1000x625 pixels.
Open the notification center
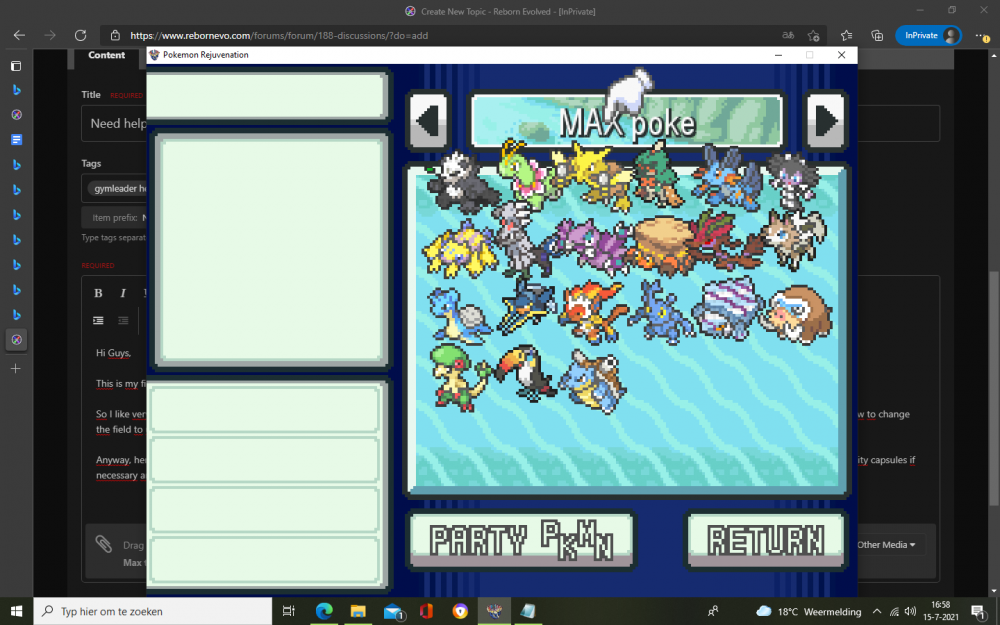(x=979, y=612)
